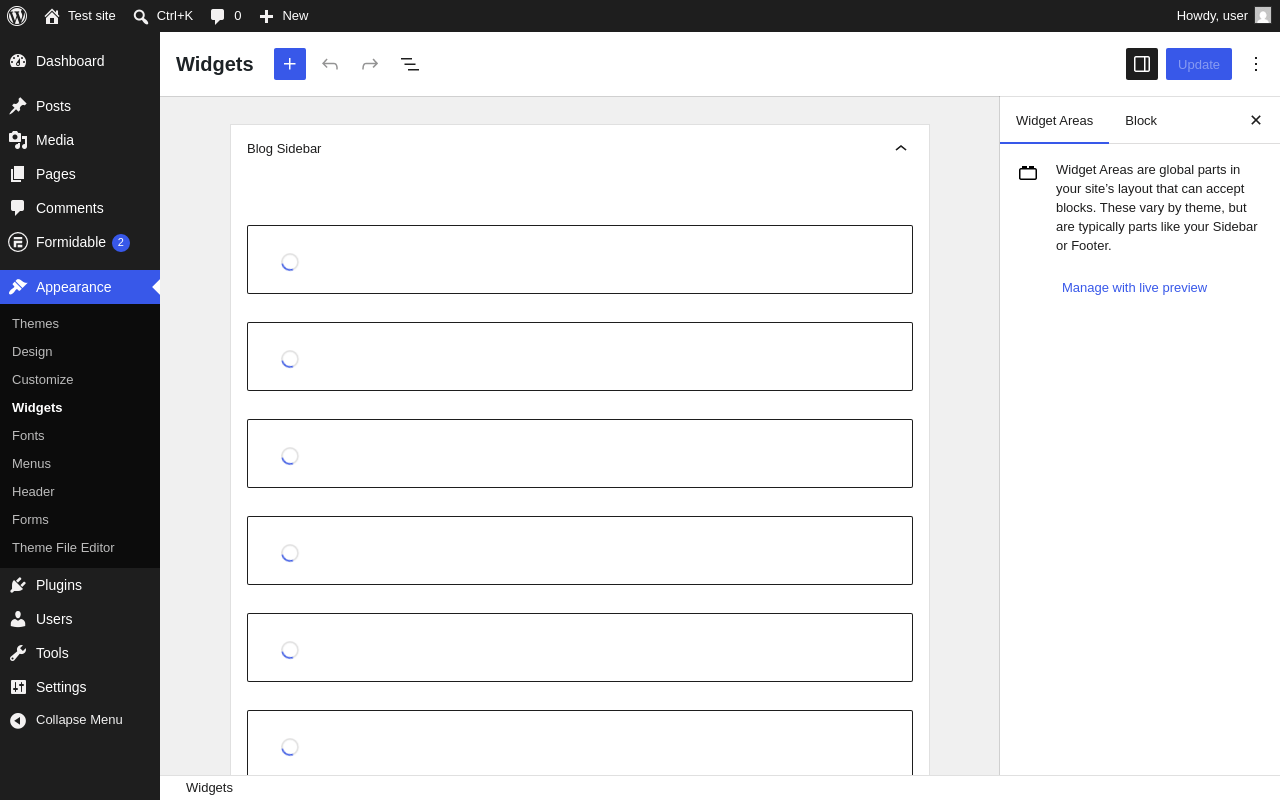Screen dimensions: 1280x800
Task: Click the Undo arrow
Action: [x=330, y=64]
